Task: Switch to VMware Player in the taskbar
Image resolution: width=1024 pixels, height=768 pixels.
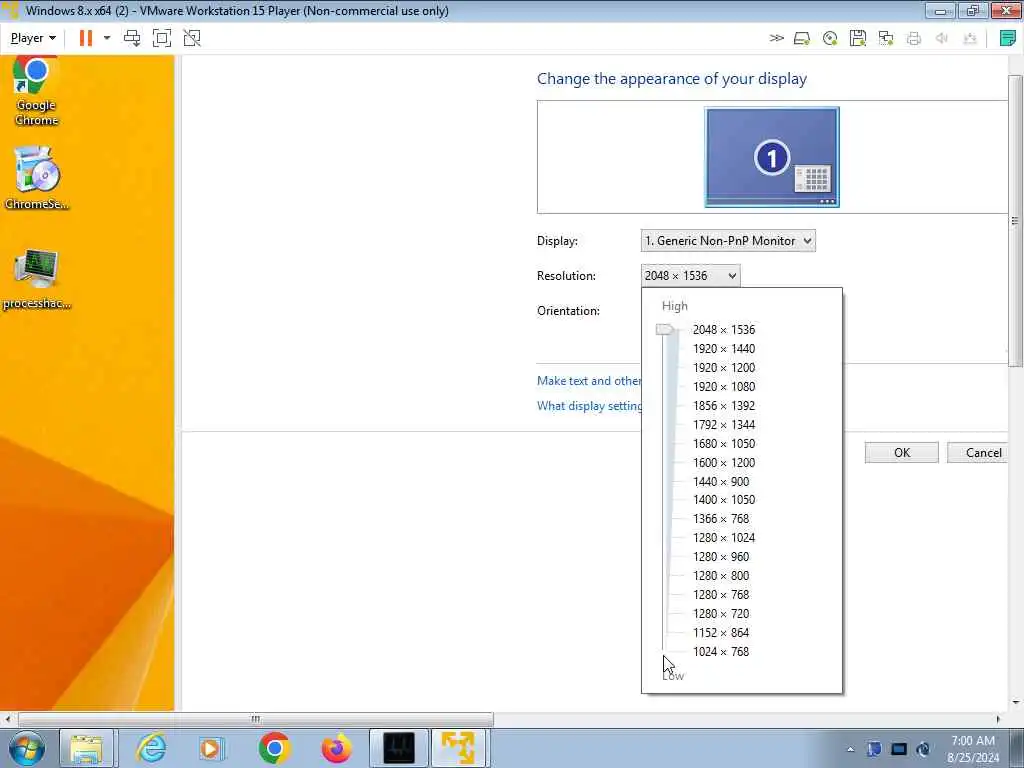Action: [458, 748]
